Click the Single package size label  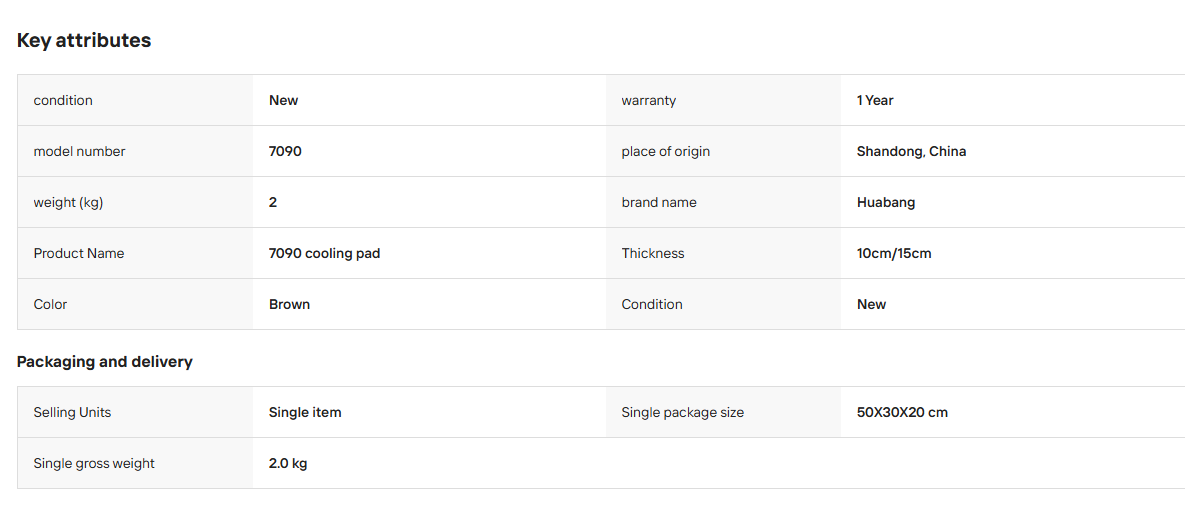pyautogui.click(x=682, y=413)
